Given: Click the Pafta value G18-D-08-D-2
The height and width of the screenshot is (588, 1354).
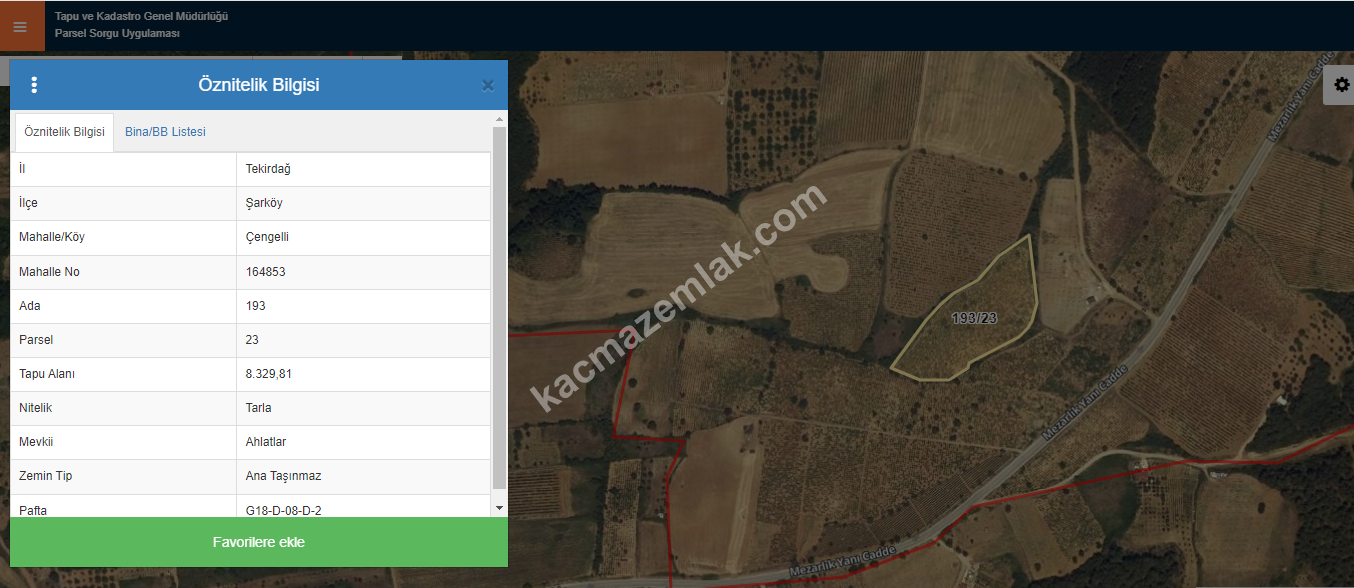Looking at the screenshot, I should pyautogui.click(x=284, y=510).
